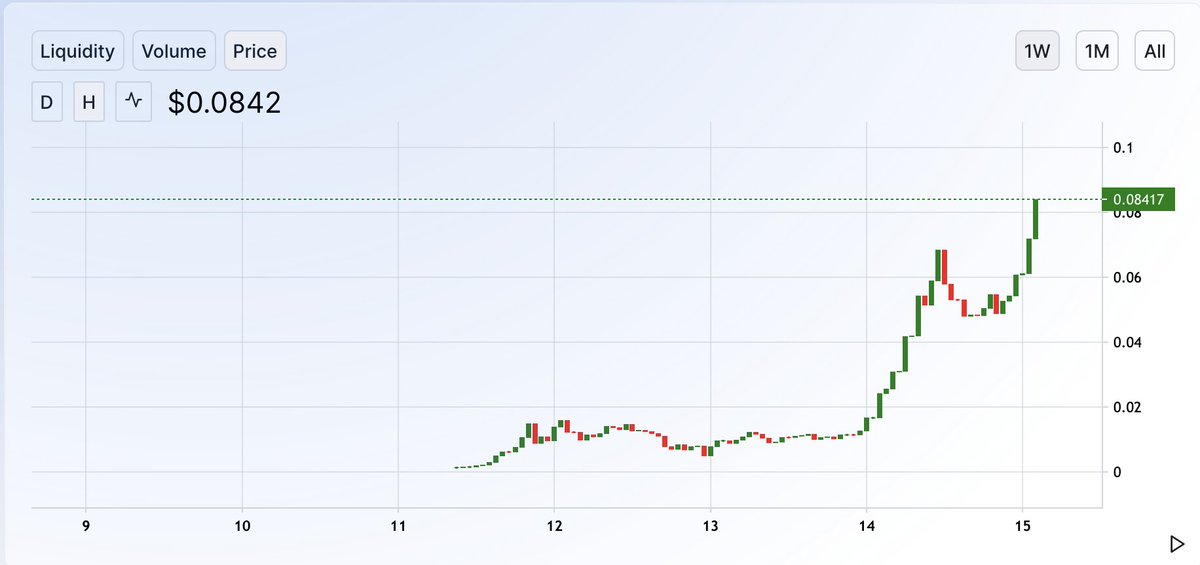Switch to line chart icon
The height and width of the screenshot is (565, 1200).
pos(133,102)
